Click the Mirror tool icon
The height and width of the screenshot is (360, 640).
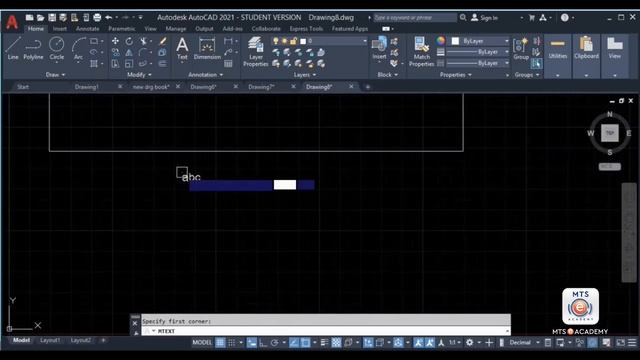[129, 52]
